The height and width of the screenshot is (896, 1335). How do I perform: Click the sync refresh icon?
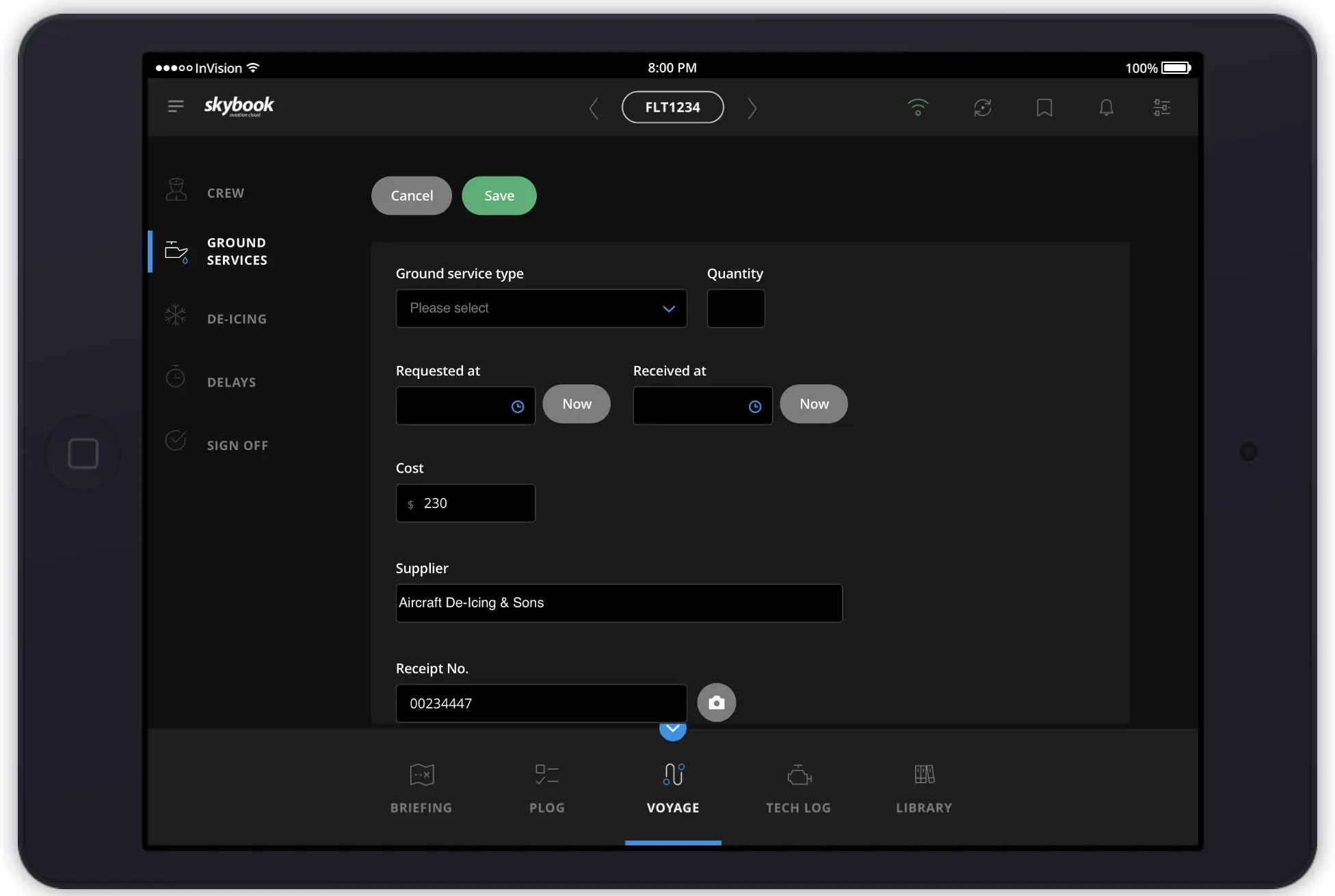coord(982,107)
